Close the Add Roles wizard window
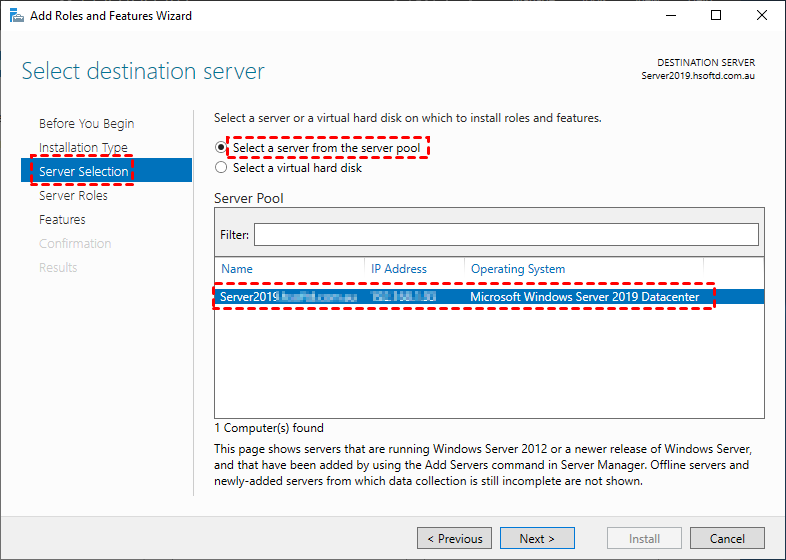 point(762,16)
